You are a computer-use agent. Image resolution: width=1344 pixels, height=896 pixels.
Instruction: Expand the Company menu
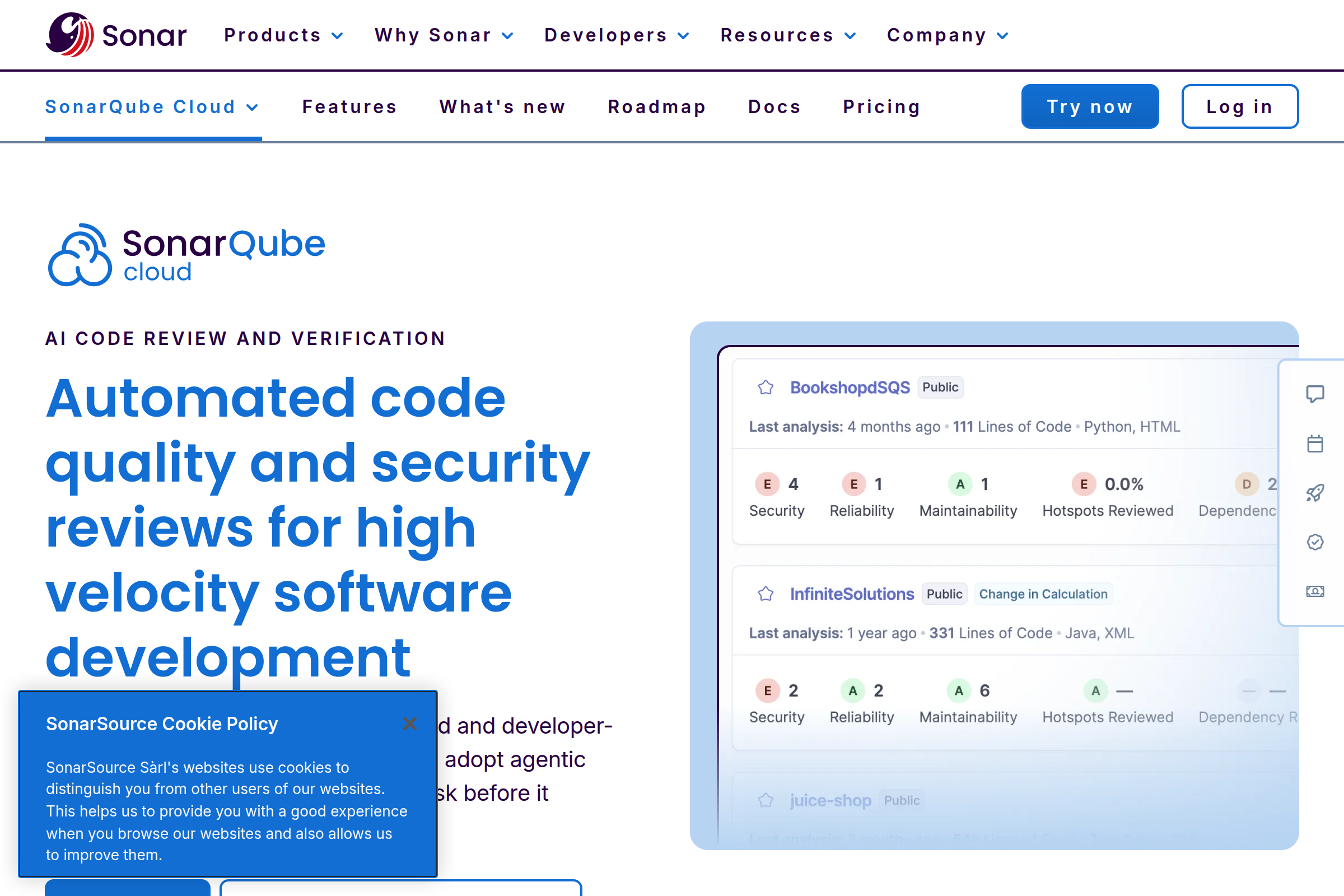pyautogui.click(x=948, y=35)
